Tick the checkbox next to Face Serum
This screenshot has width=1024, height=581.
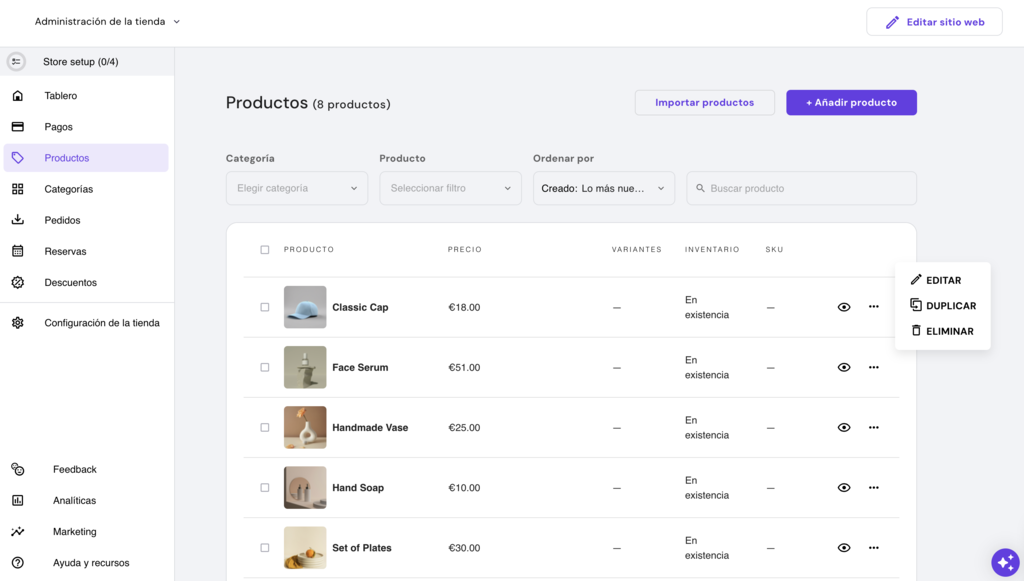point(264,367)
